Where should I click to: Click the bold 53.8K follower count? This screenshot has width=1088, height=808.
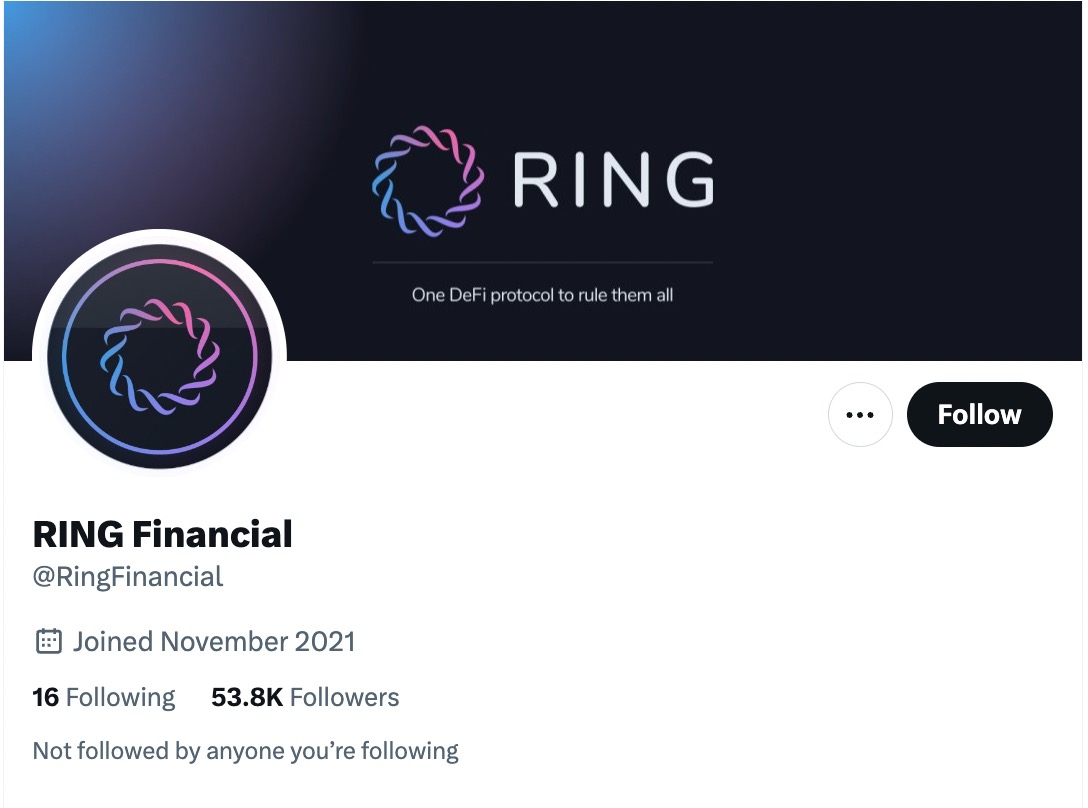pyautogui.click(x=247, y=697)
